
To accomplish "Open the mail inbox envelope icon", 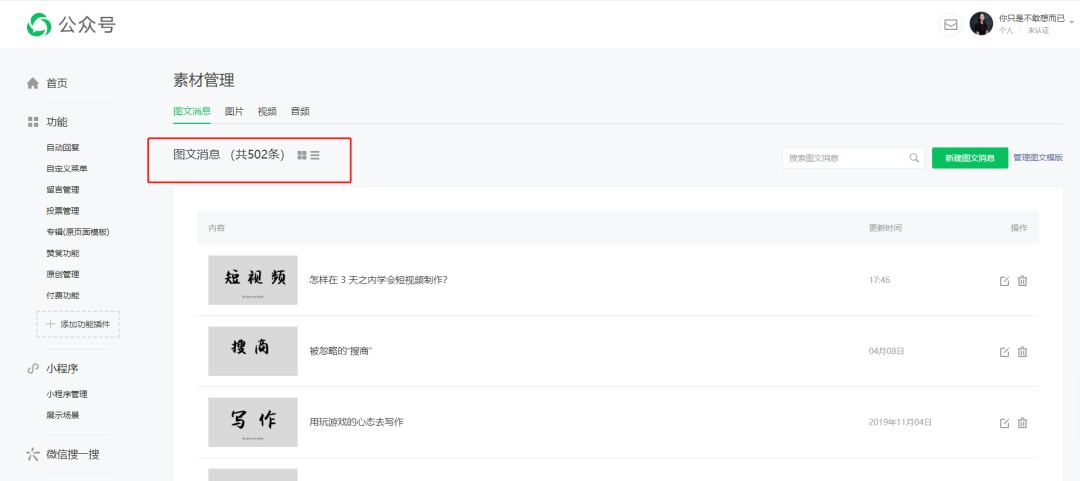I will coord(951,25).
